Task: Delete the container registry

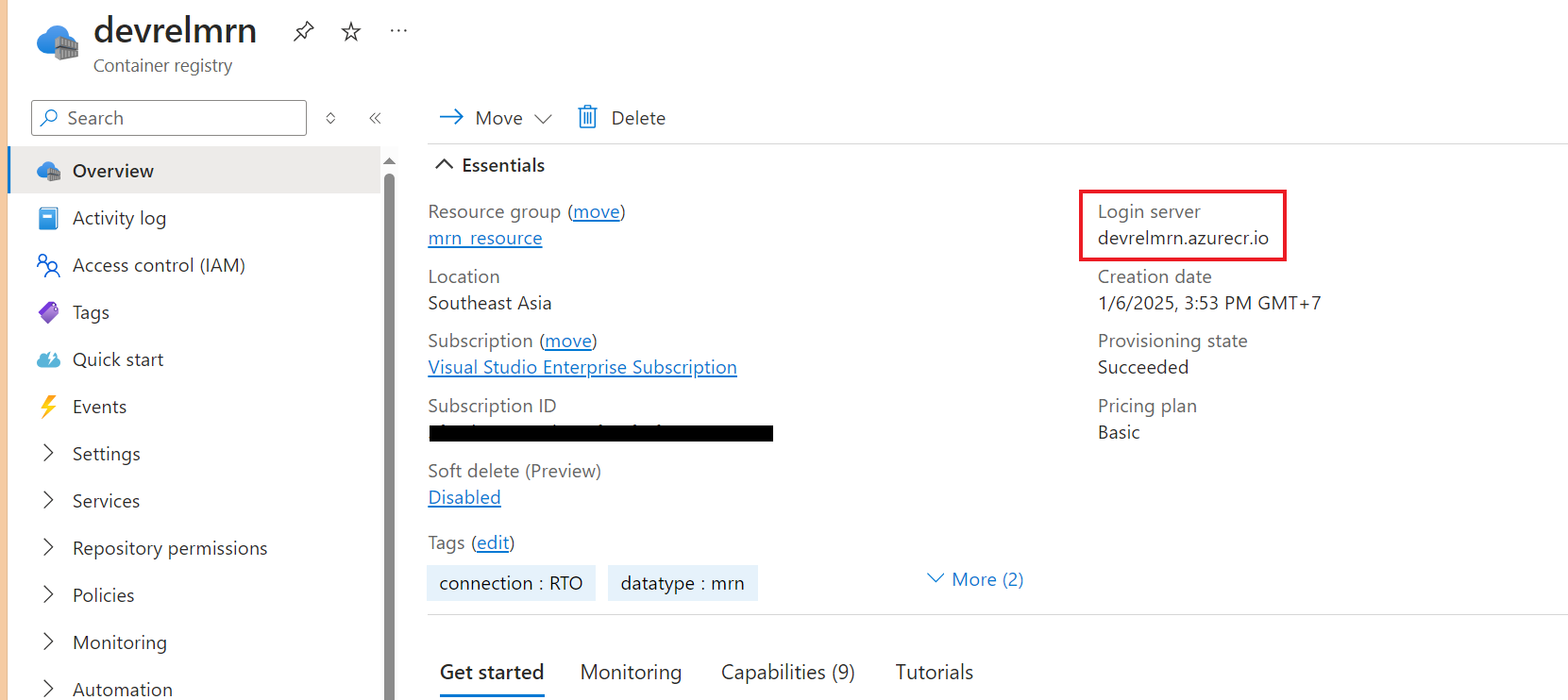Action: tap(621, 118)
